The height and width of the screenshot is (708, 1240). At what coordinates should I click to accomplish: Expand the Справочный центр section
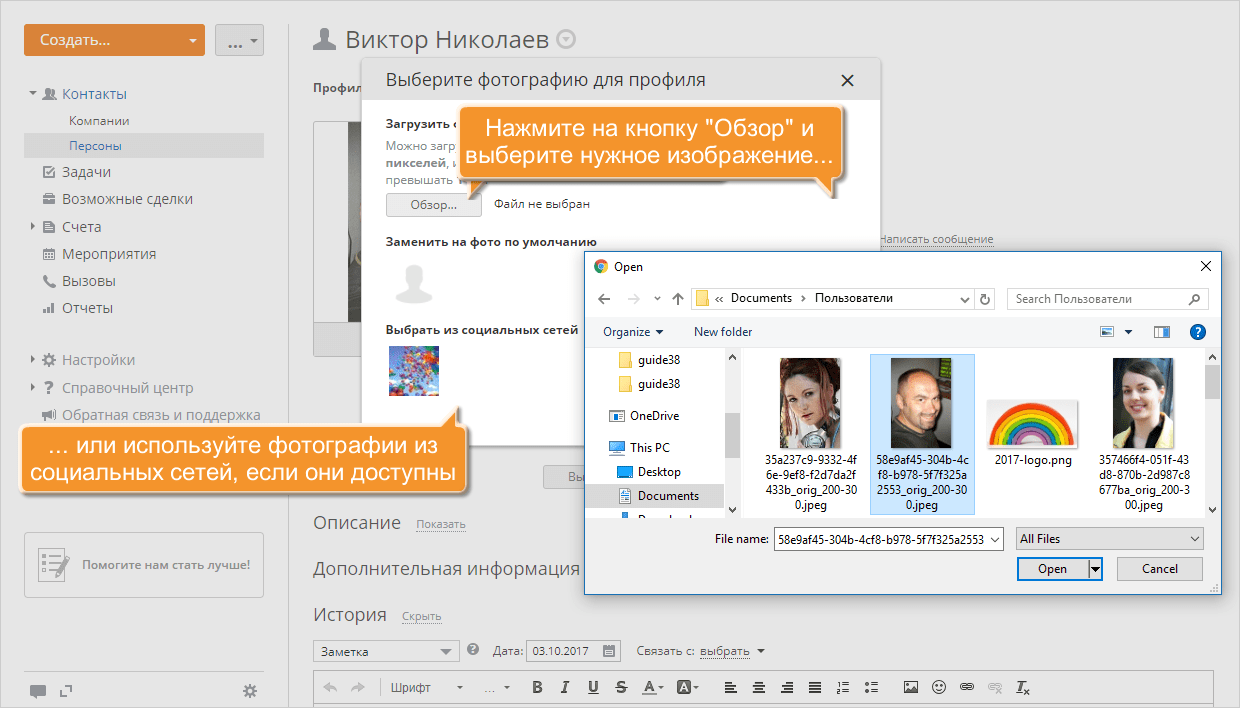click(x=33, y=388)
